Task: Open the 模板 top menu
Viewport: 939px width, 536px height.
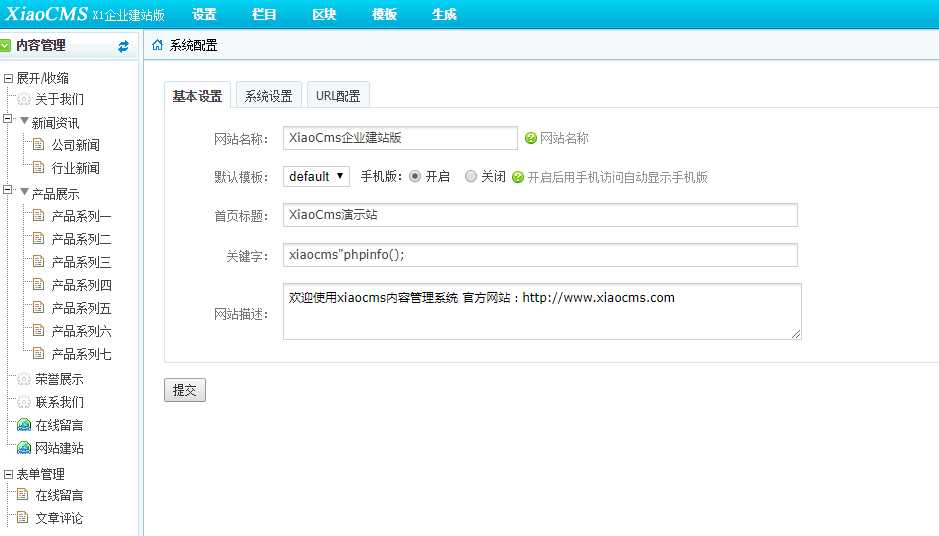Action: pos(384,14)
